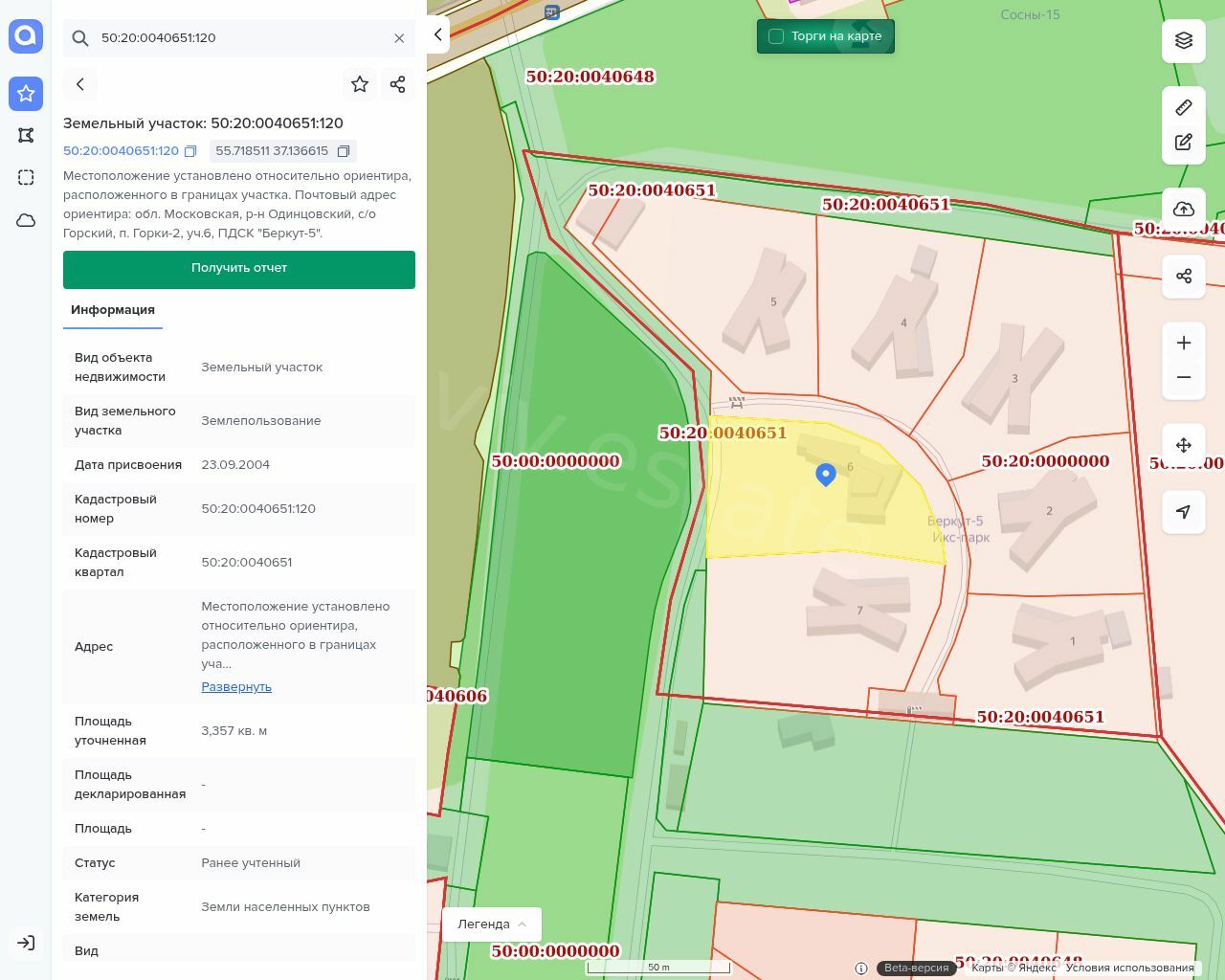The height and width of the screenshot is (980, 1225).
Task: Zoom in the map with plus button
Action: coord(1184,343)
